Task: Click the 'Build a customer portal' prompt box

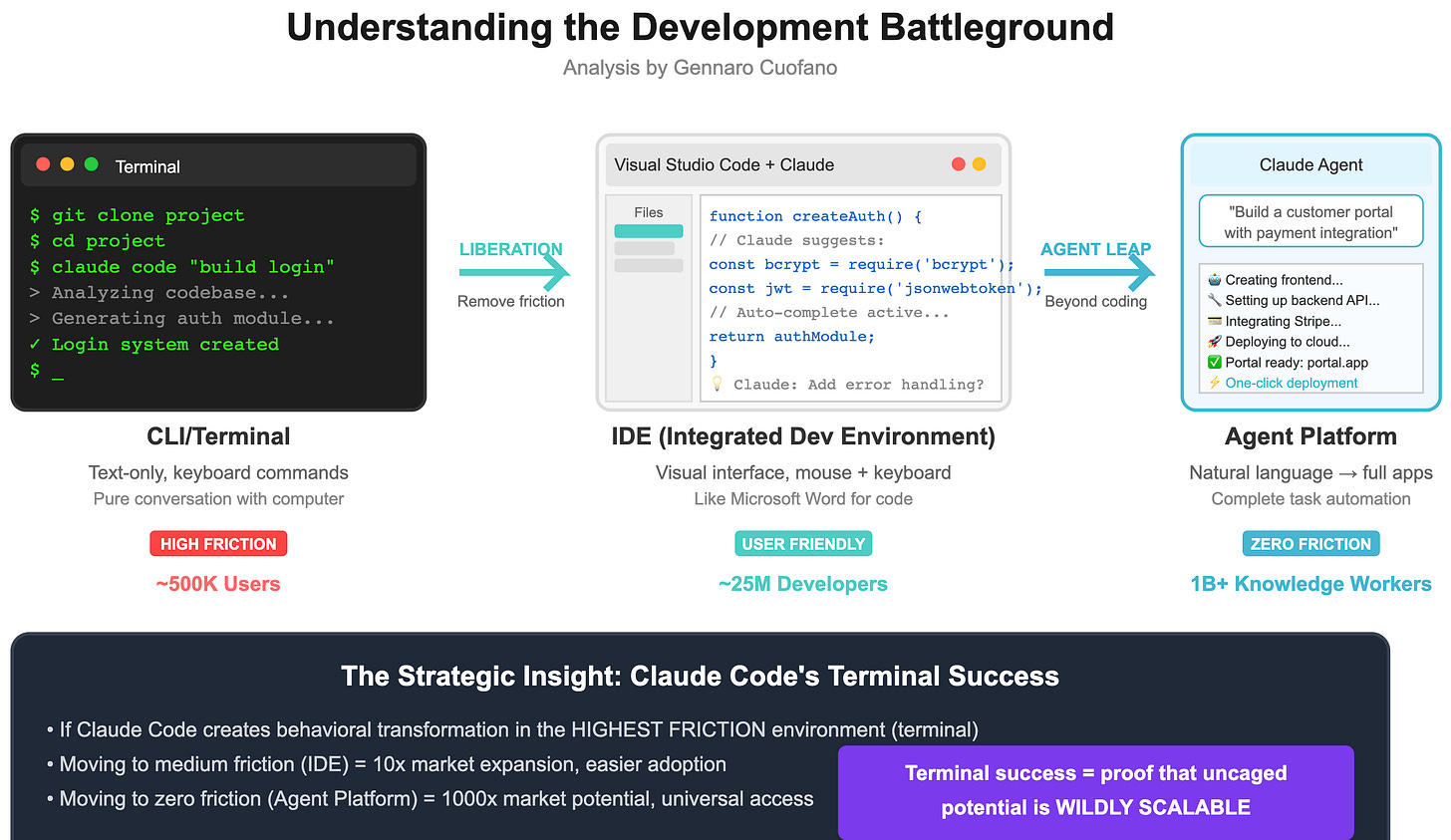Action: pyautogui.click(x=1310, y=221)
